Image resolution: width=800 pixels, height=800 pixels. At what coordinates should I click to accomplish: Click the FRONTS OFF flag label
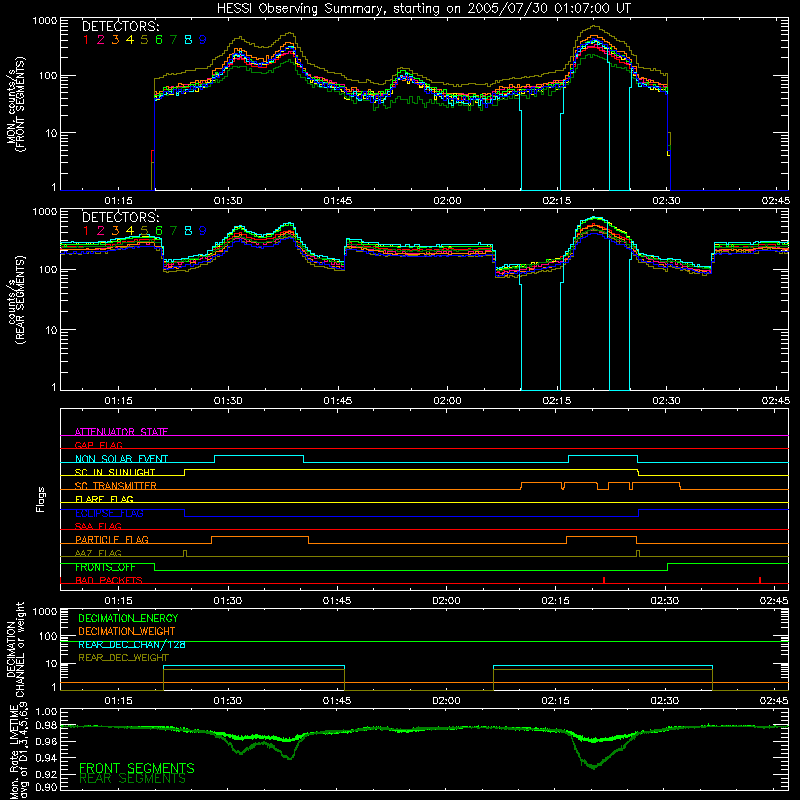105,567
